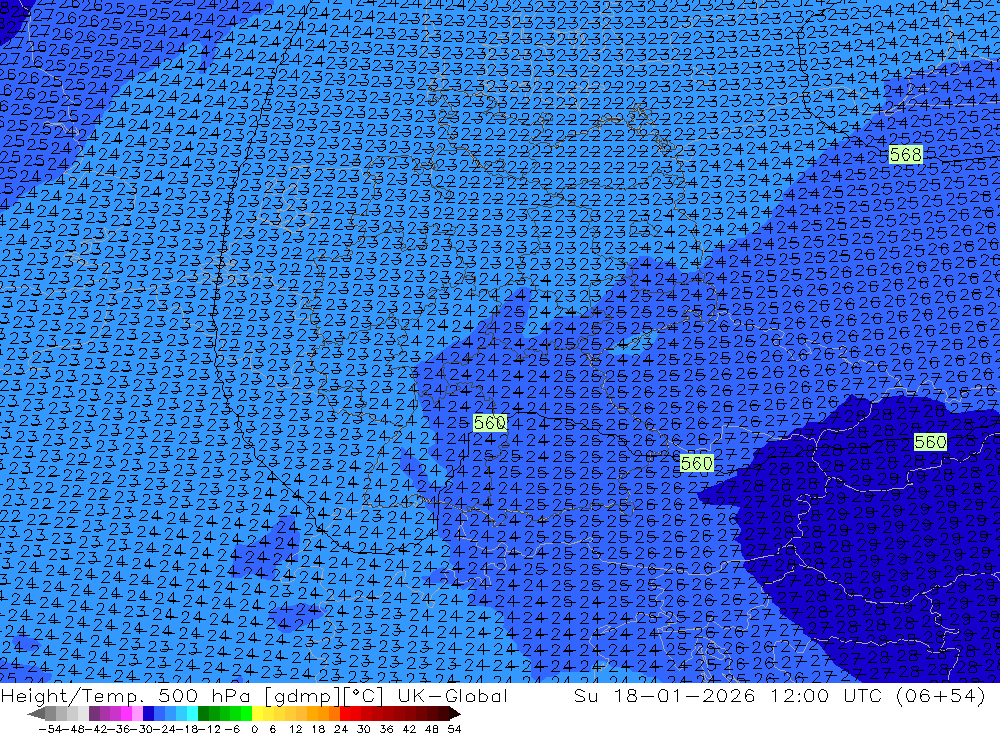Click the gray left arrow of color scale
The image size is (1000, 733).
click(x=36, y=714)
